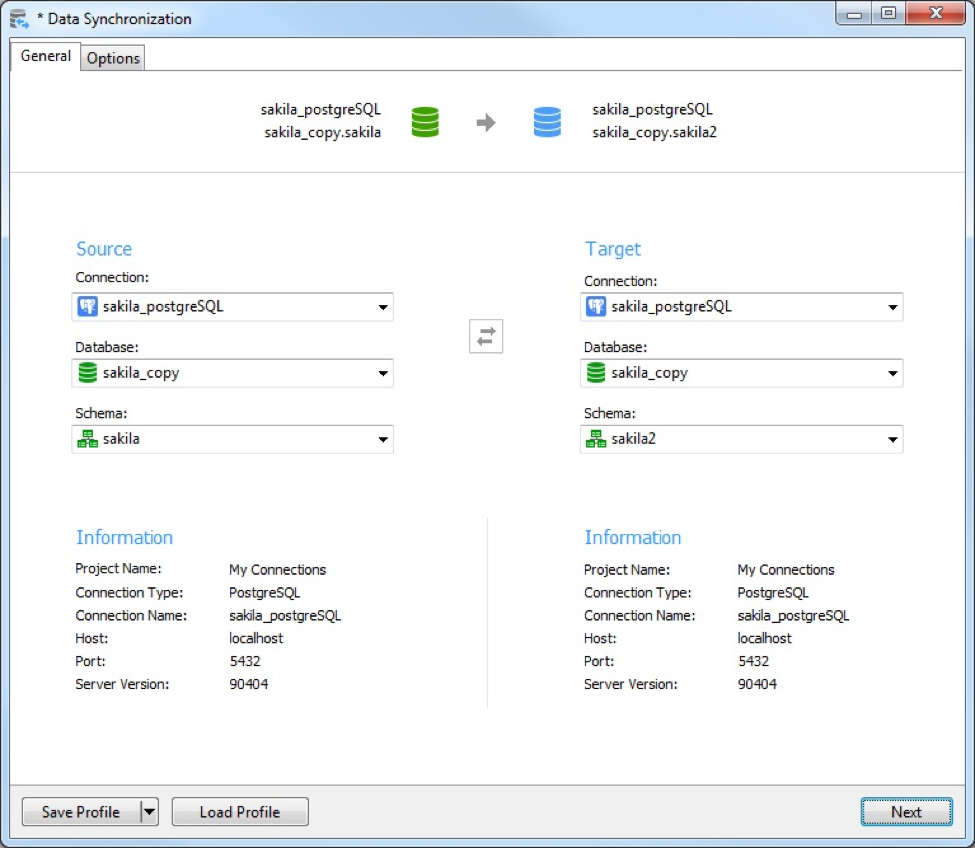Viewport: 975px width, 848px height.
Task: Click header text sakila_copy.sakila2
Action: pos(654,132)
